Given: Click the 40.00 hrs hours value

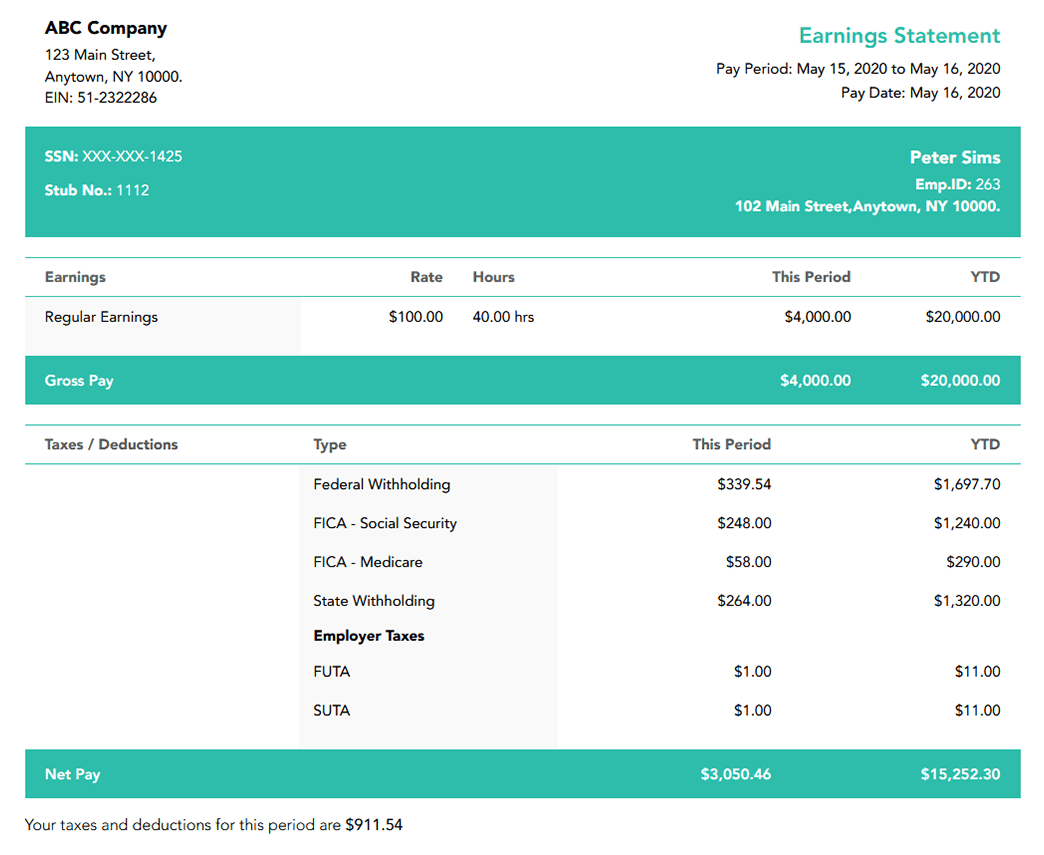Looking at the screenshot, I should (503, 317).
